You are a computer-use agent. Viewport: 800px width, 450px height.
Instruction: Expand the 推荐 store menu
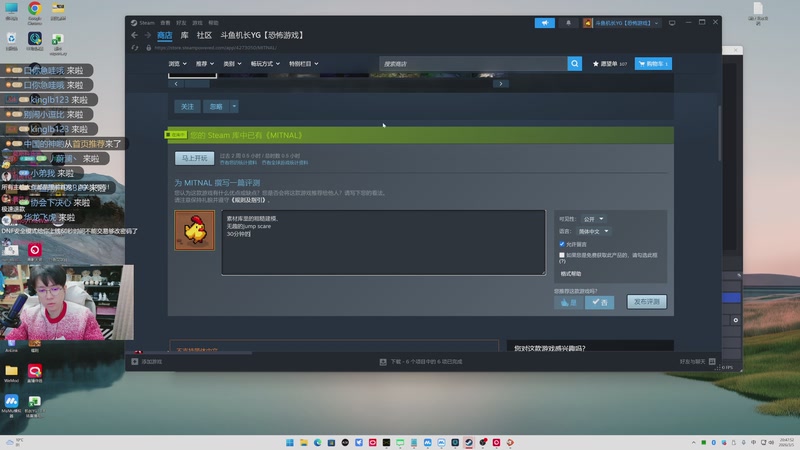point(205,64)
